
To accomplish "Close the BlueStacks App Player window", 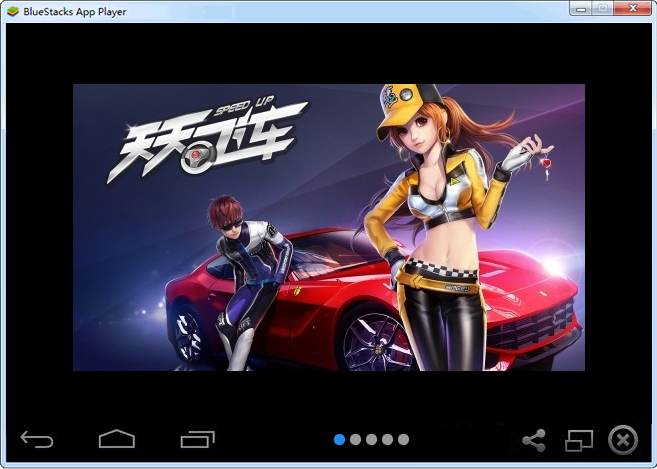I will 632,9.
